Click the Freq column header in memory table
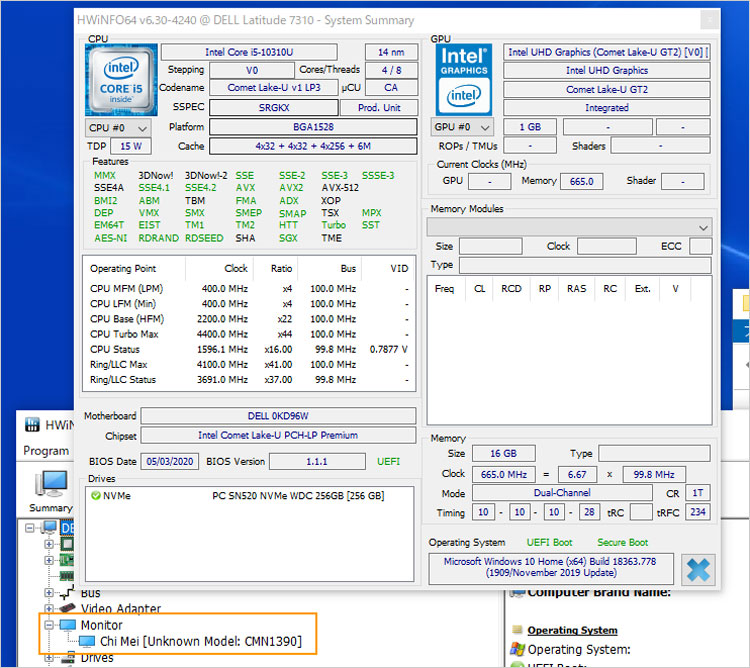 (x=444, y=289)
